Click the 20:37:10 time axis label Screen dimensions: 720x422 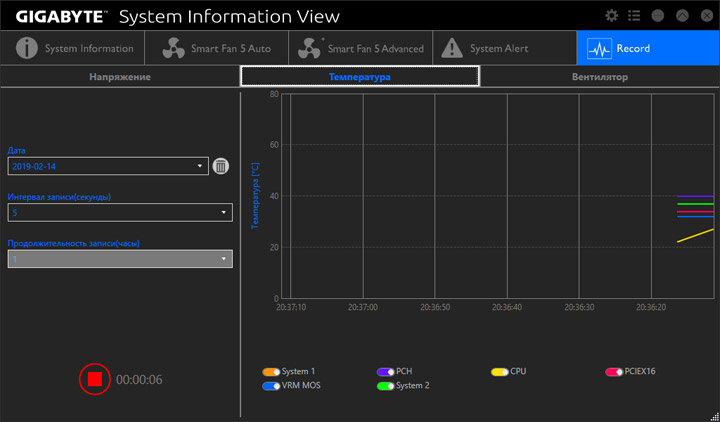291,307
